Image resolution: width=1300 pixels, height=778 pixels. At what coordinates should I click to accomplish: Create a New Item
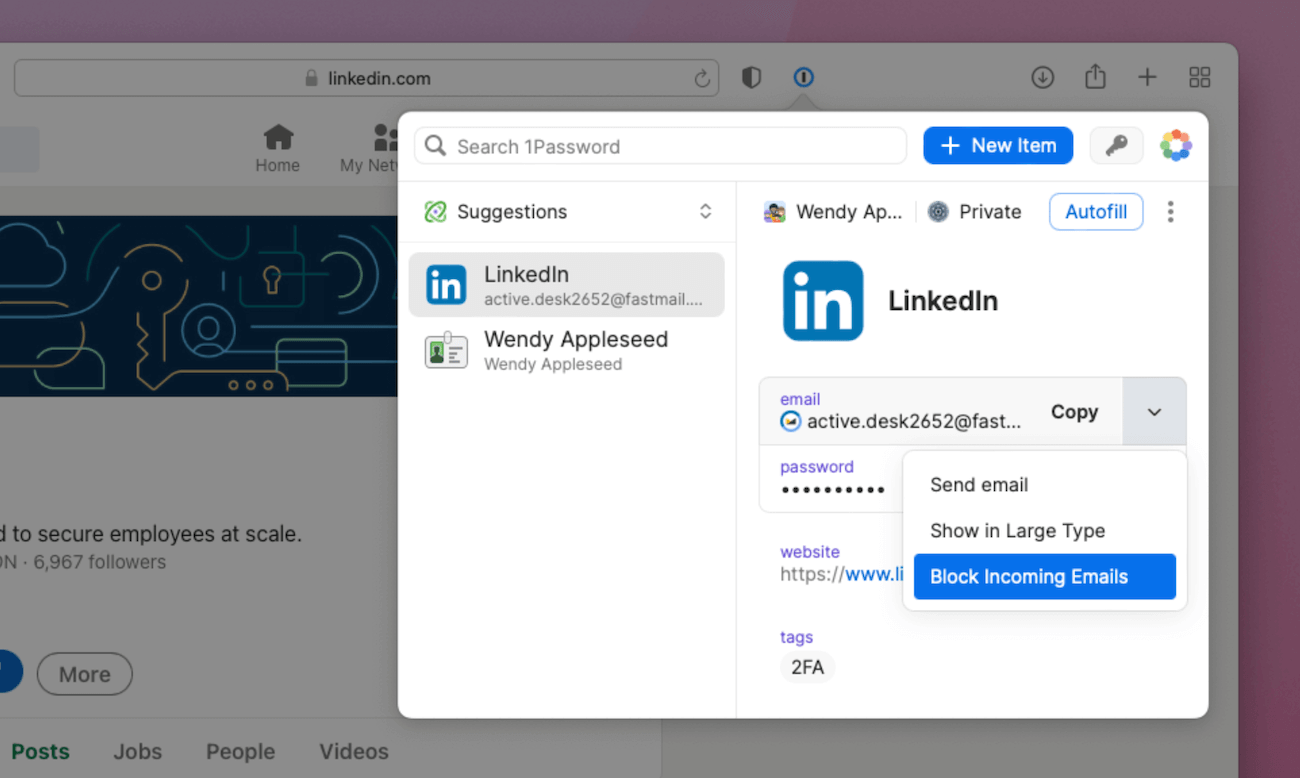(997, 145)
